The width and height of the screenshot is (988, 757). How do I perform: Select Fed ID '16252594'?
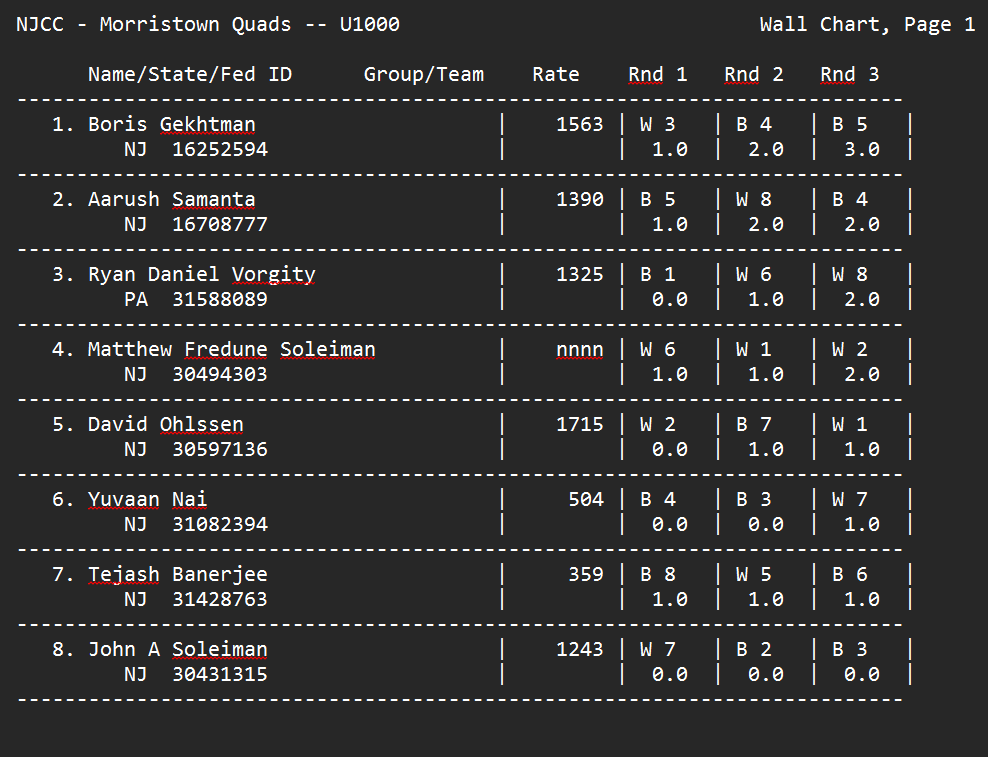[220, 149]
